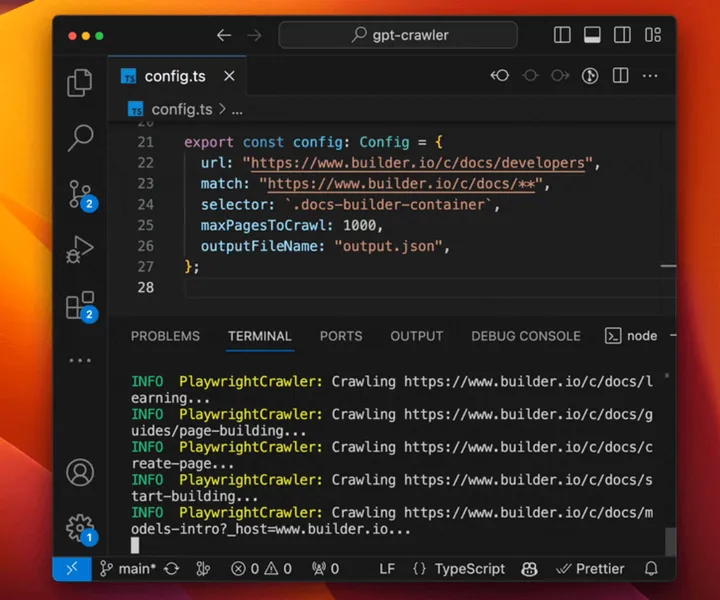Image resolution: width=720 pixels, height=600 pixels.
Task: Toggle the bottom panel layout button
Action: (592, 35)
